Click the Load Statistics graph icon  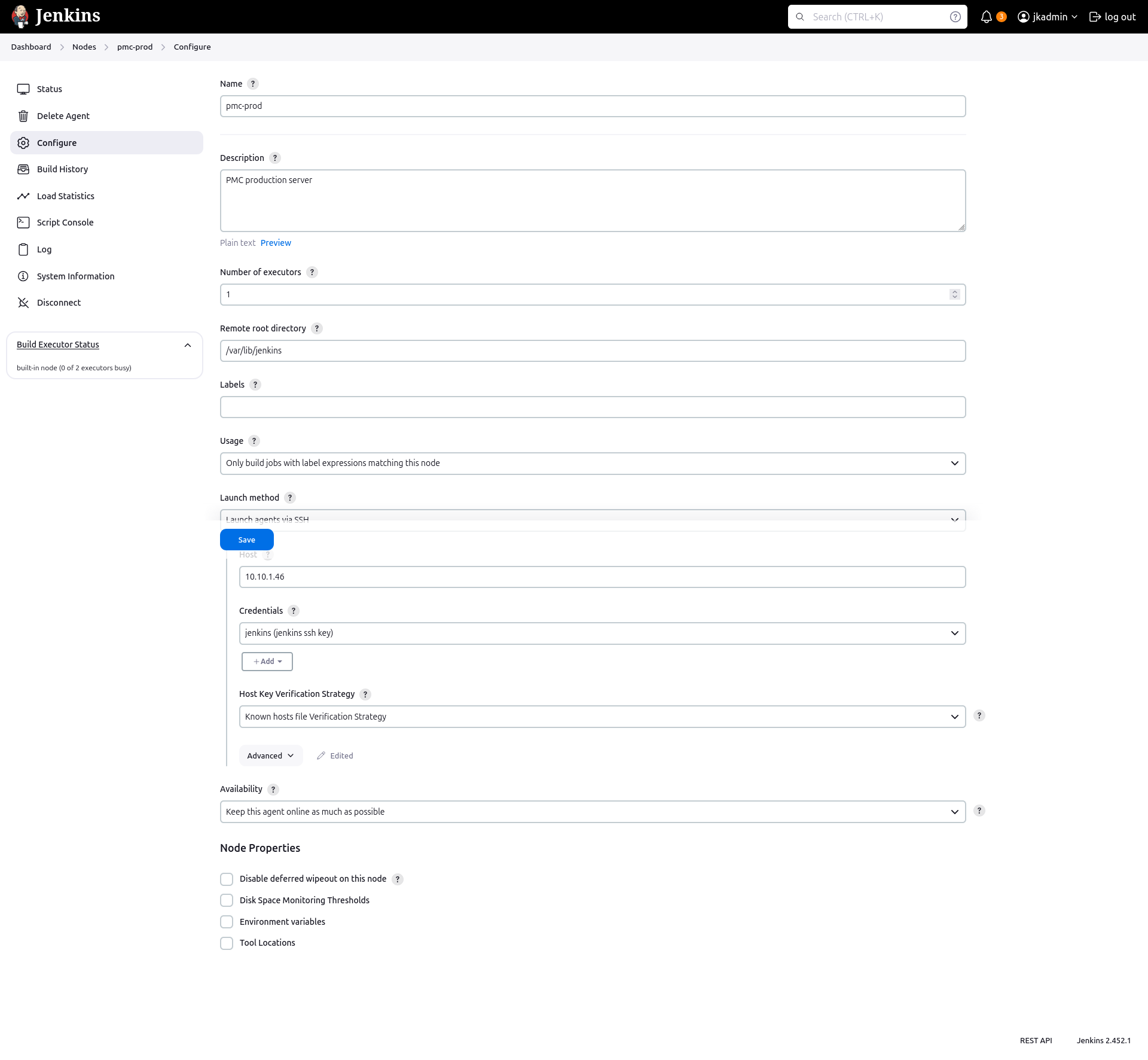pos(23,196)
